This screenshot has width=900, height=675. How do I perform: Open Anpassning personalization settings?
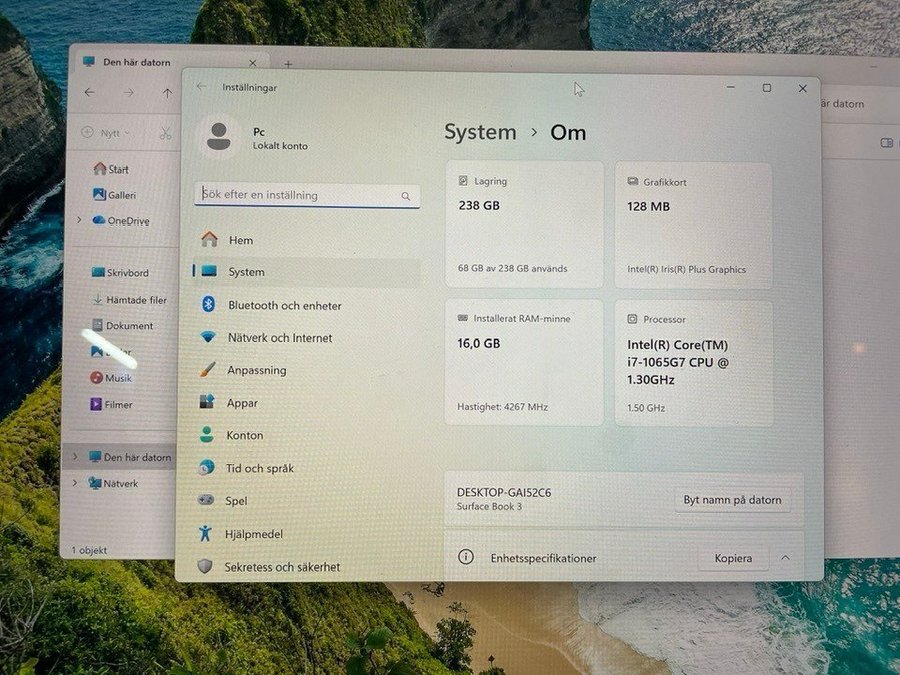click(x=256, y=370)
